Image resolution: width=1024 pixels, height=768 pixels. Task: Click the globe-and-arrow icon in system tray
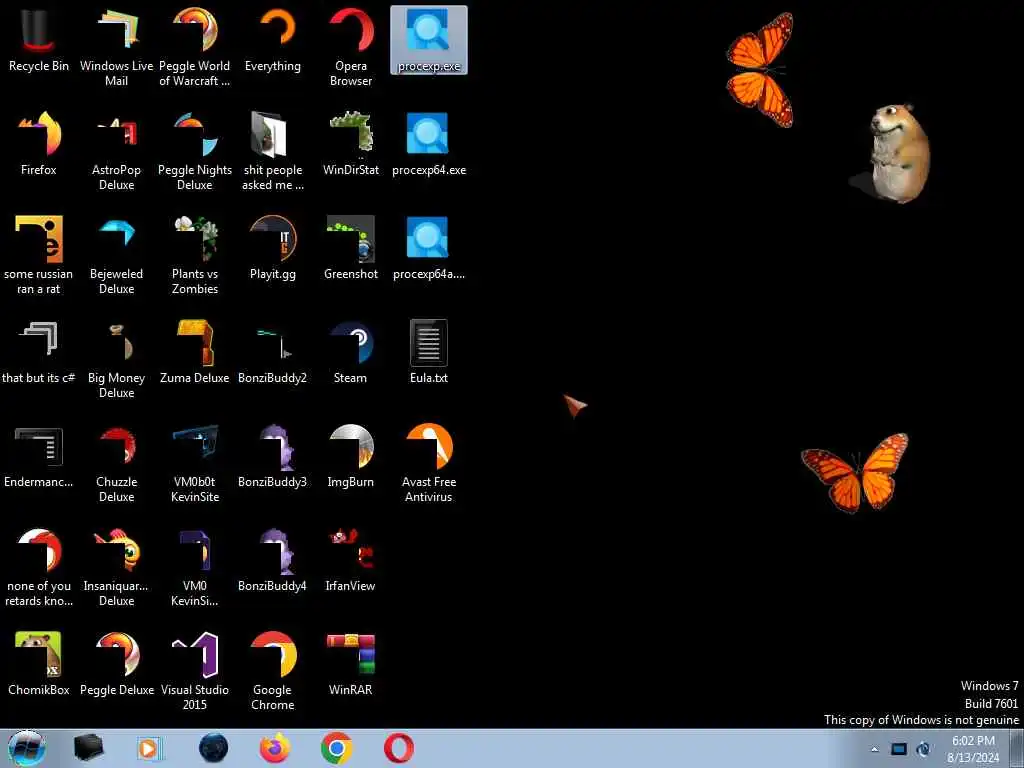point(923,750)
